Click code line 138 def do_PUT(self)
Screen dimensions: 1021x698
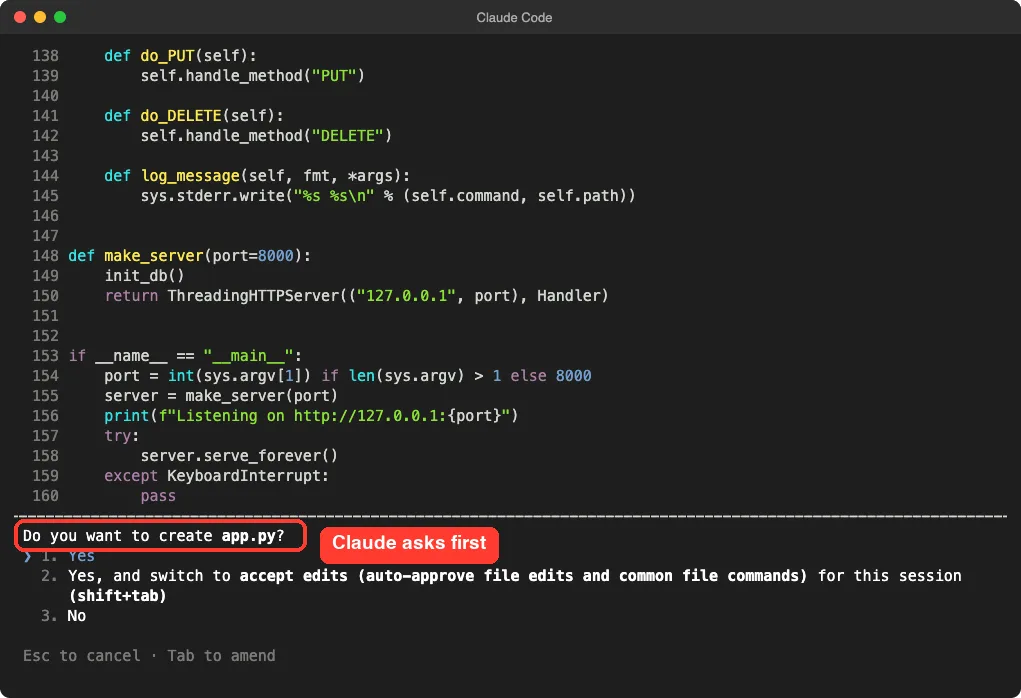tap(180, 56)
